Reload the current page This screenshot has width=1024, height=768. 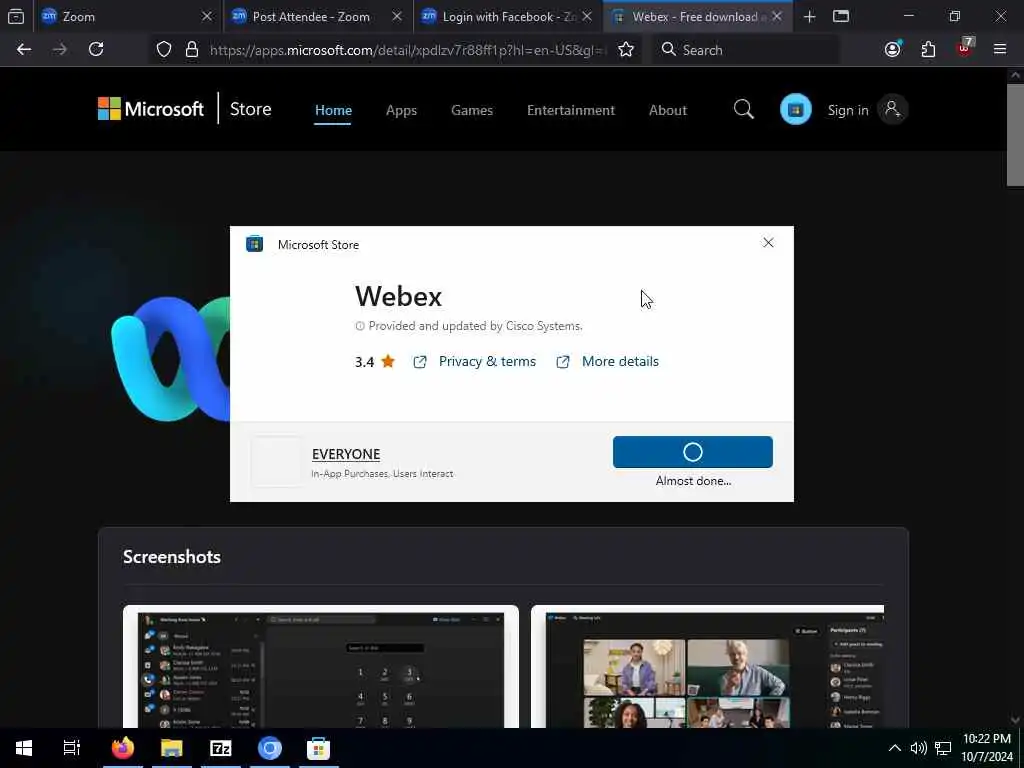(96, 49)
